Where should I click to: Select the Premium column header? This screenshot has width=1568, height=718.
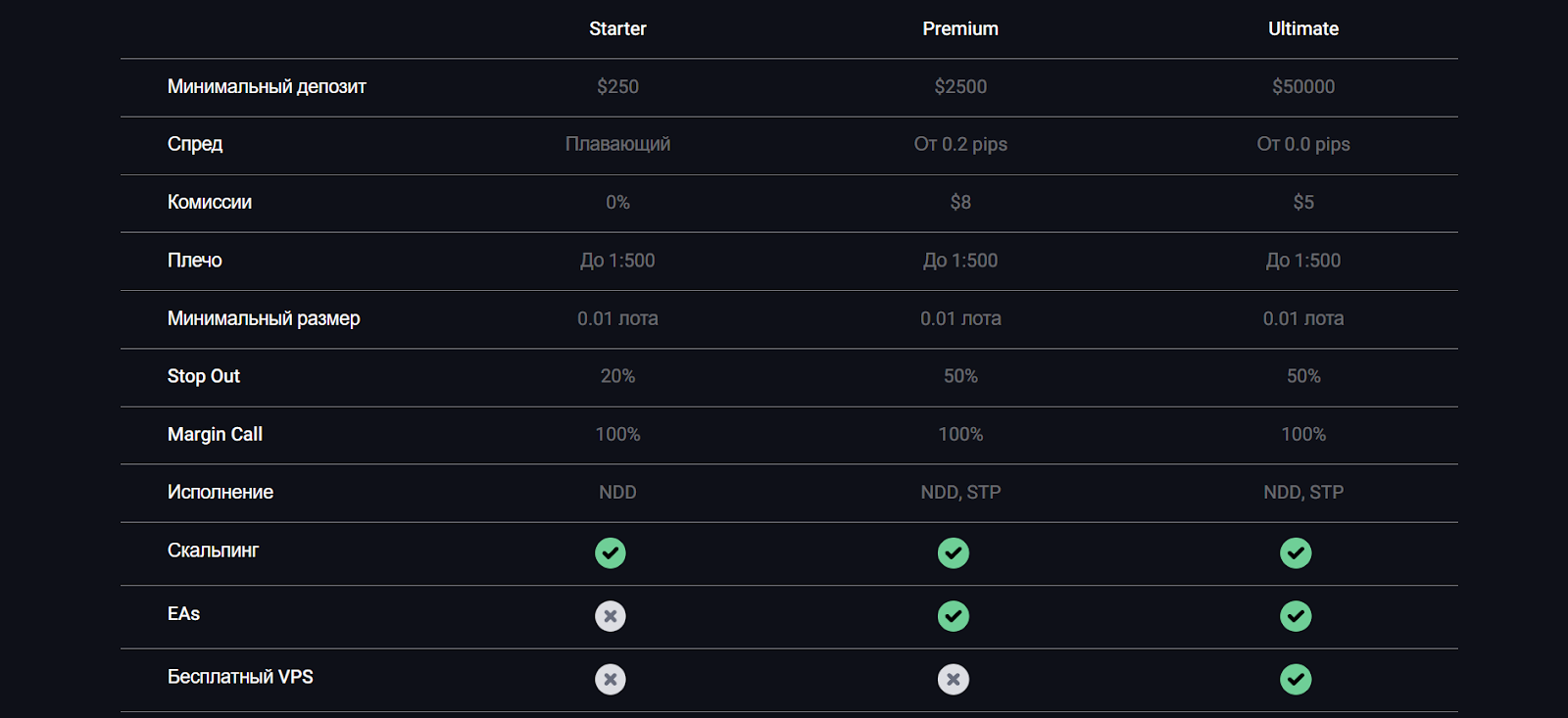[960, 29]
